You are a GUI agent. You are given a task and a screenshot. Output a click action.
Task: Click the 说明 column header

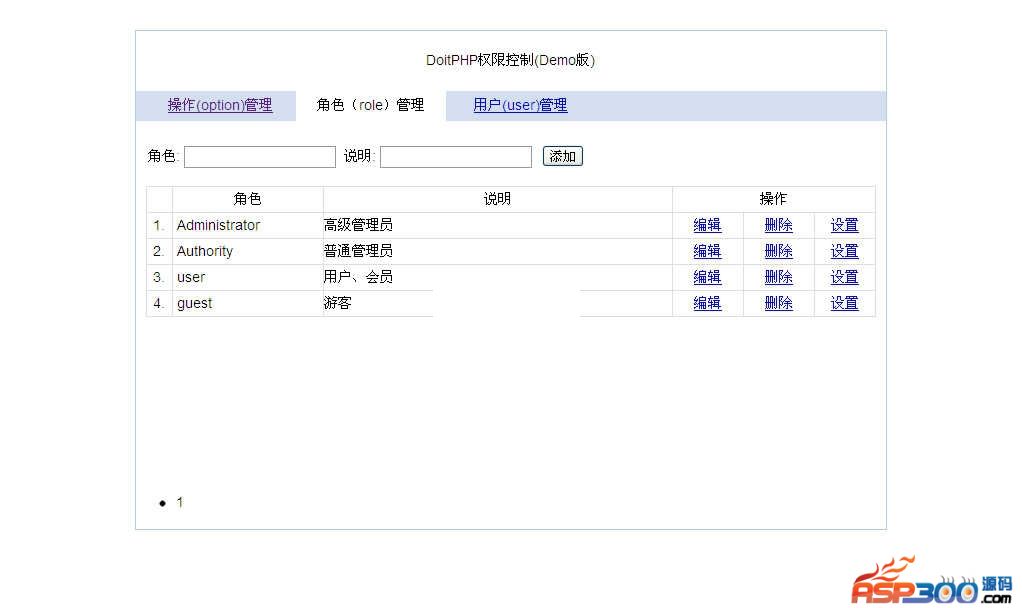pos(497,199)
